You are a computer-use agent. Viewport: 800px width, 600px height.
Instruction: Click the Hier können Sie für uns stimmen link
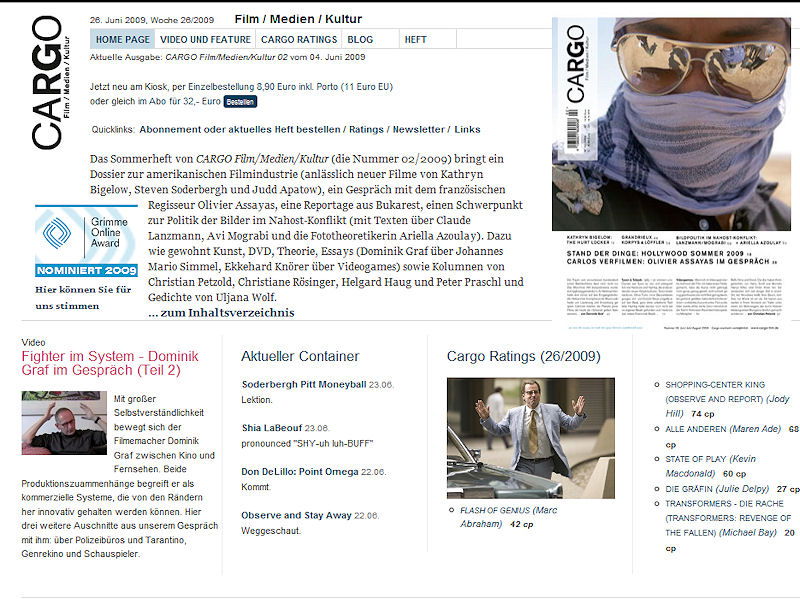point(83,297)
